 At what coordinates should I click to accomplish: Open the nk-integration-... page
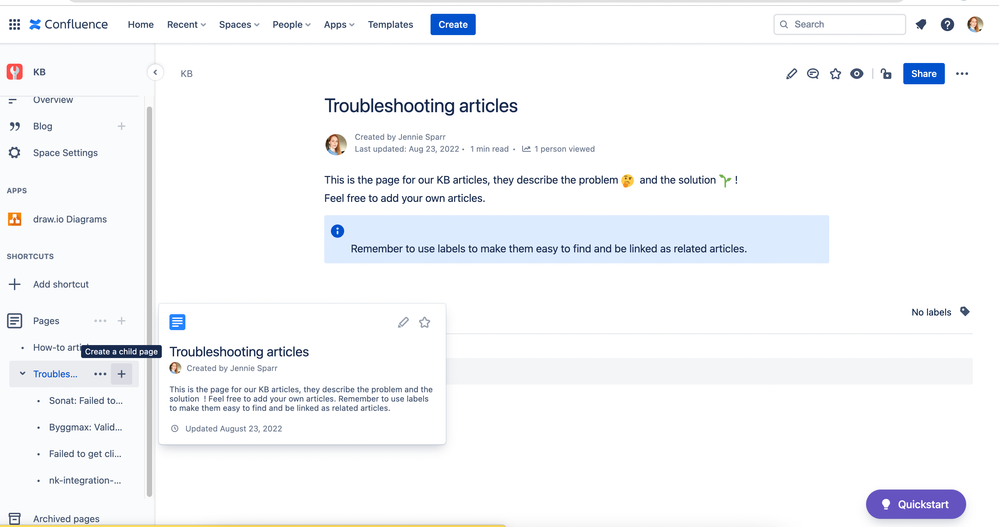coord(85,480)
